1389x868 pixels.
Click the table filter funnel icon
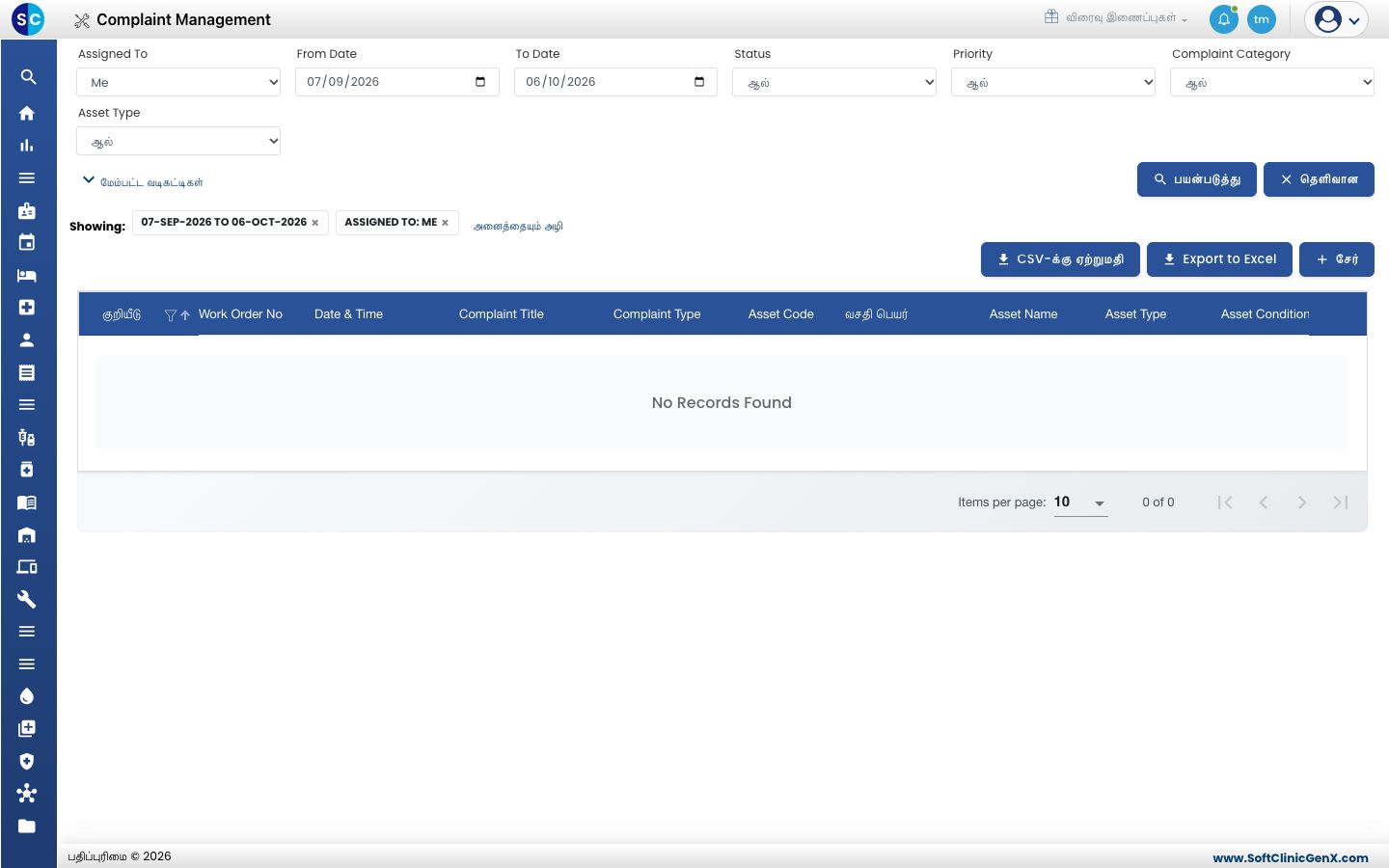point(171,315)
